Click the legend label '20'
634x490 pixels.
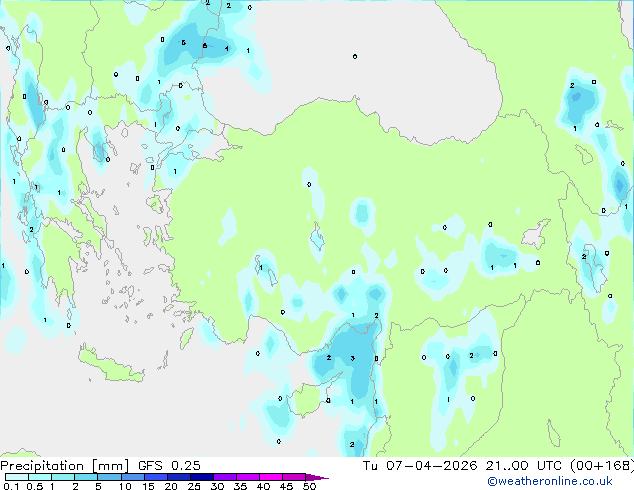[171, 486]
